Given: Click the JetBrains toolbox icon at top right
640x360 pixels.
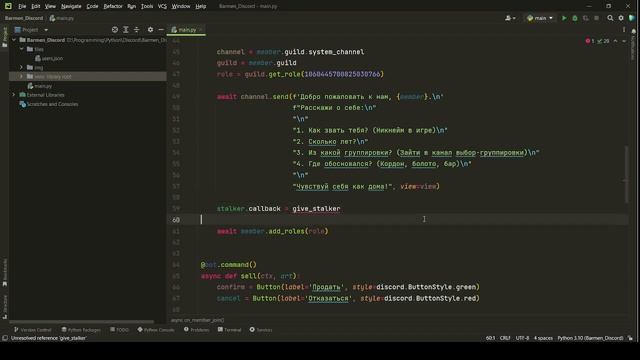Looking at the screenshot, I should (x=632, y=18).
